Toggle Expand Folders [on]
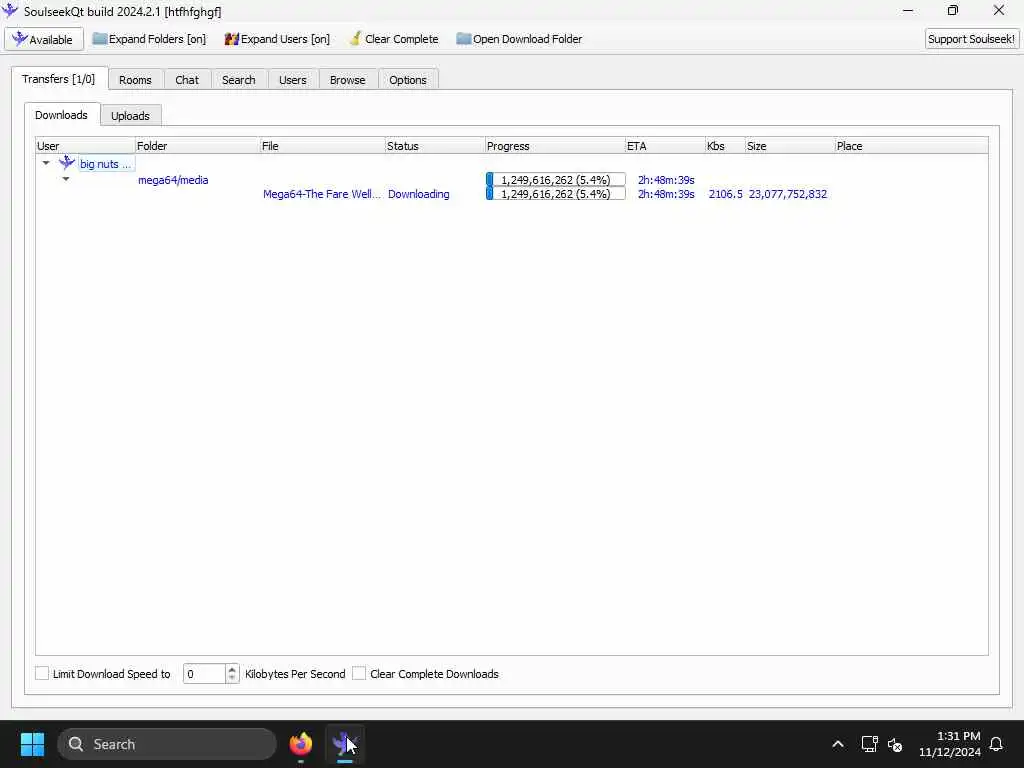The height and width of the screenshot is (768, 1024). tap(150, 39)
